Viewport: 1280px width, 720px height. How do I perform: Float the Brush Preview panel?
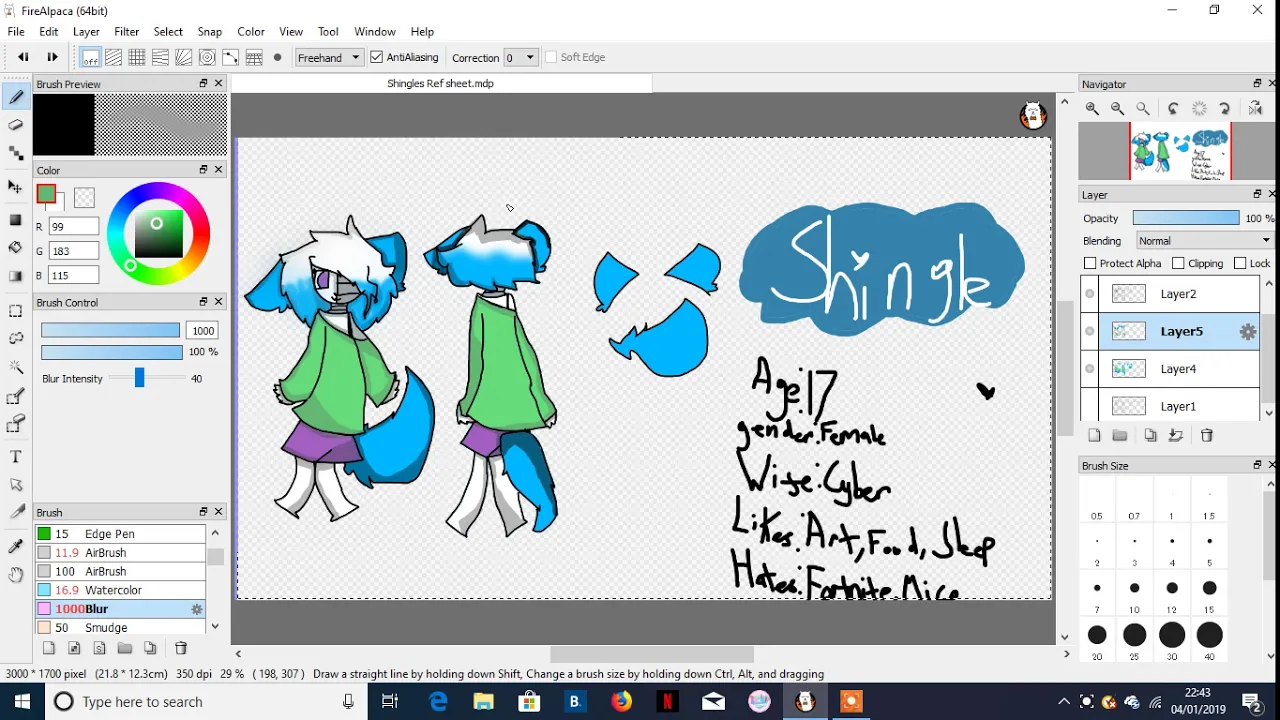(203, 84)
